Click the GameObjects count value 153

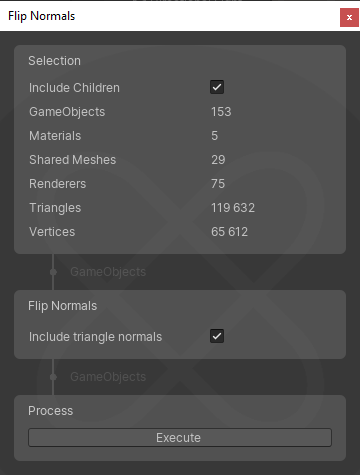[x=221, y=112]
